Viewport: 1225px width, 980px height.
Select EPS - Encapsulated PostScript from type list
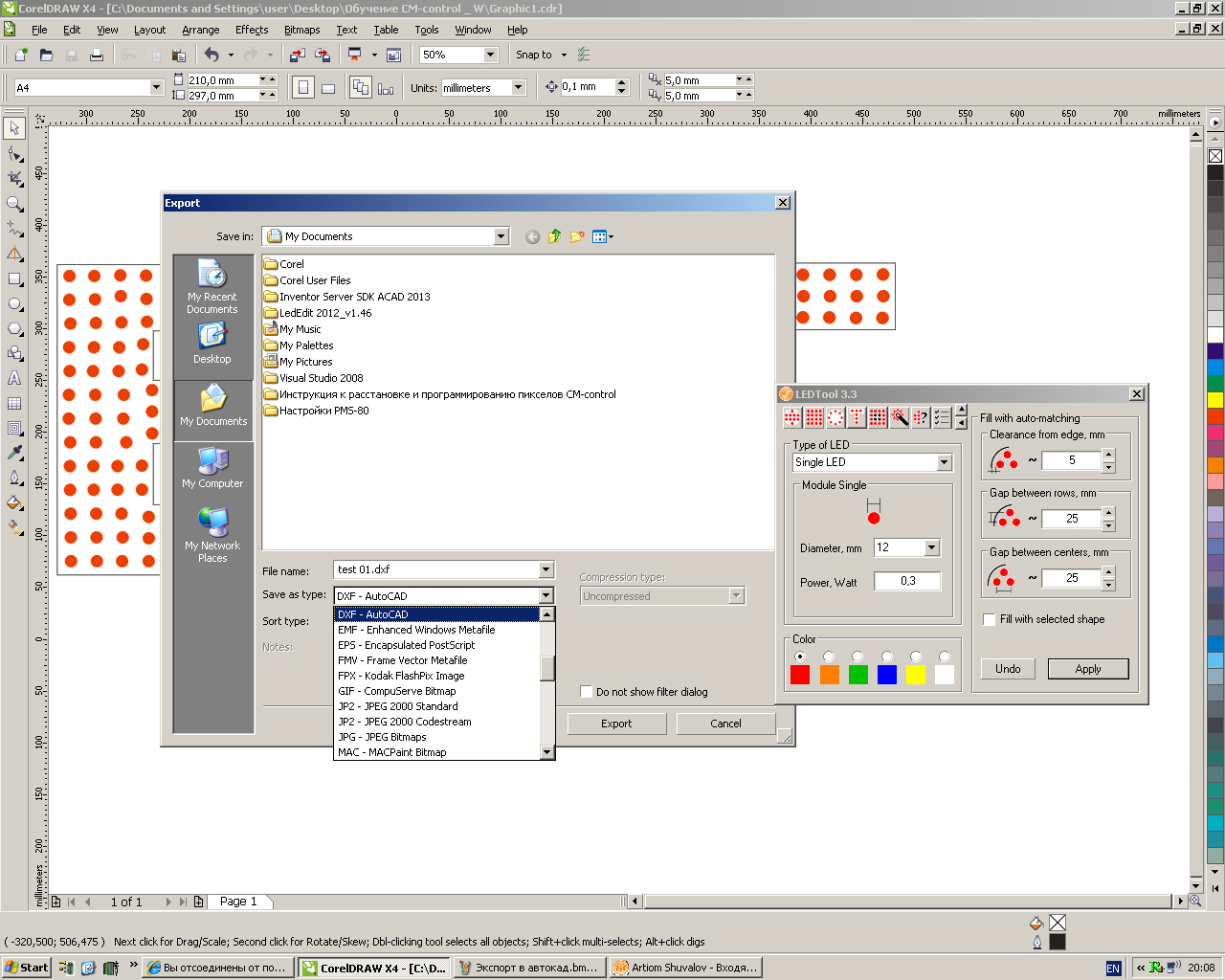coord(437,645)
